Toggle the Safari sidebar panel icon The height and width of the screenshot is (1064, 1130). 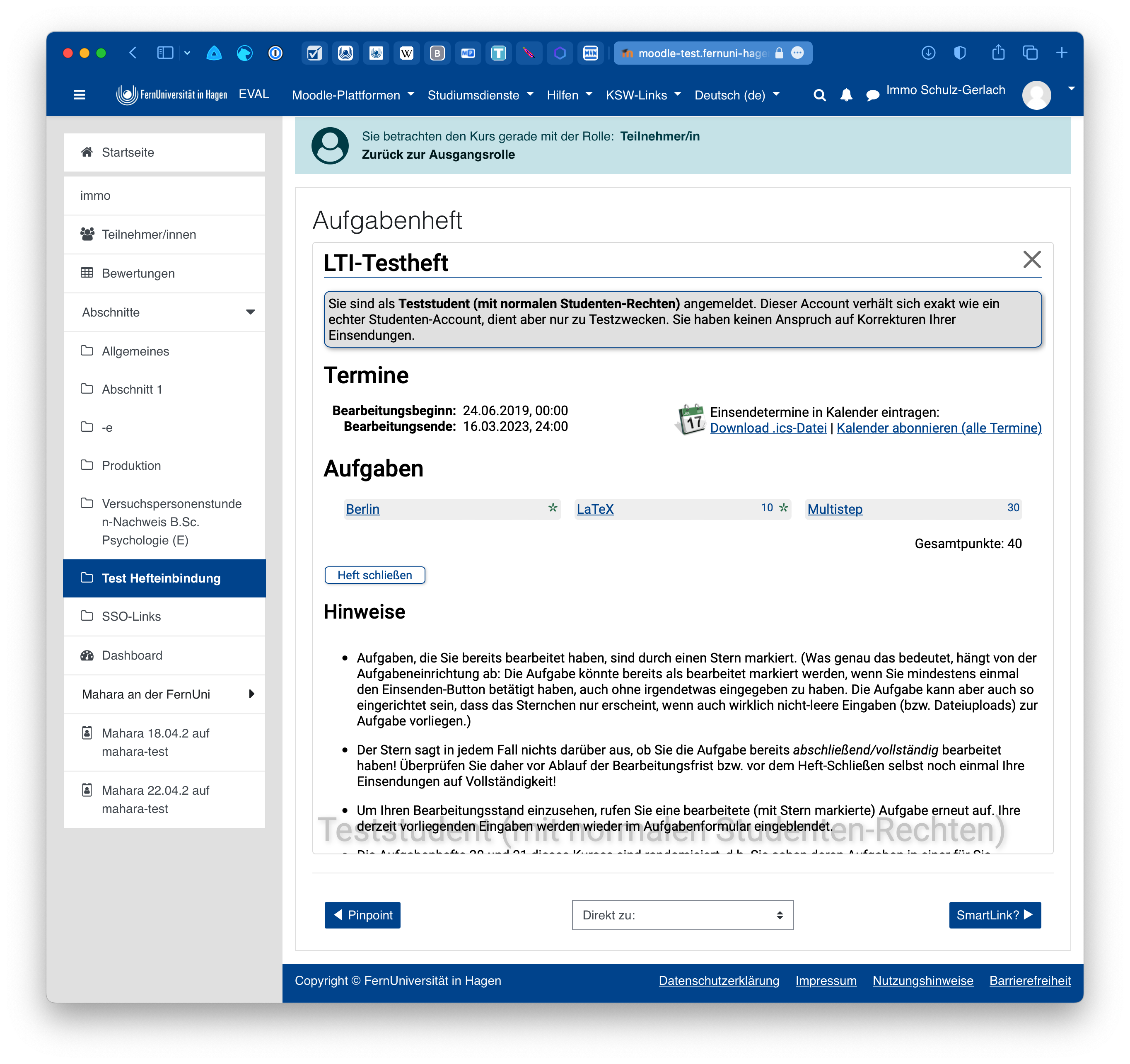tap(165, 53)
